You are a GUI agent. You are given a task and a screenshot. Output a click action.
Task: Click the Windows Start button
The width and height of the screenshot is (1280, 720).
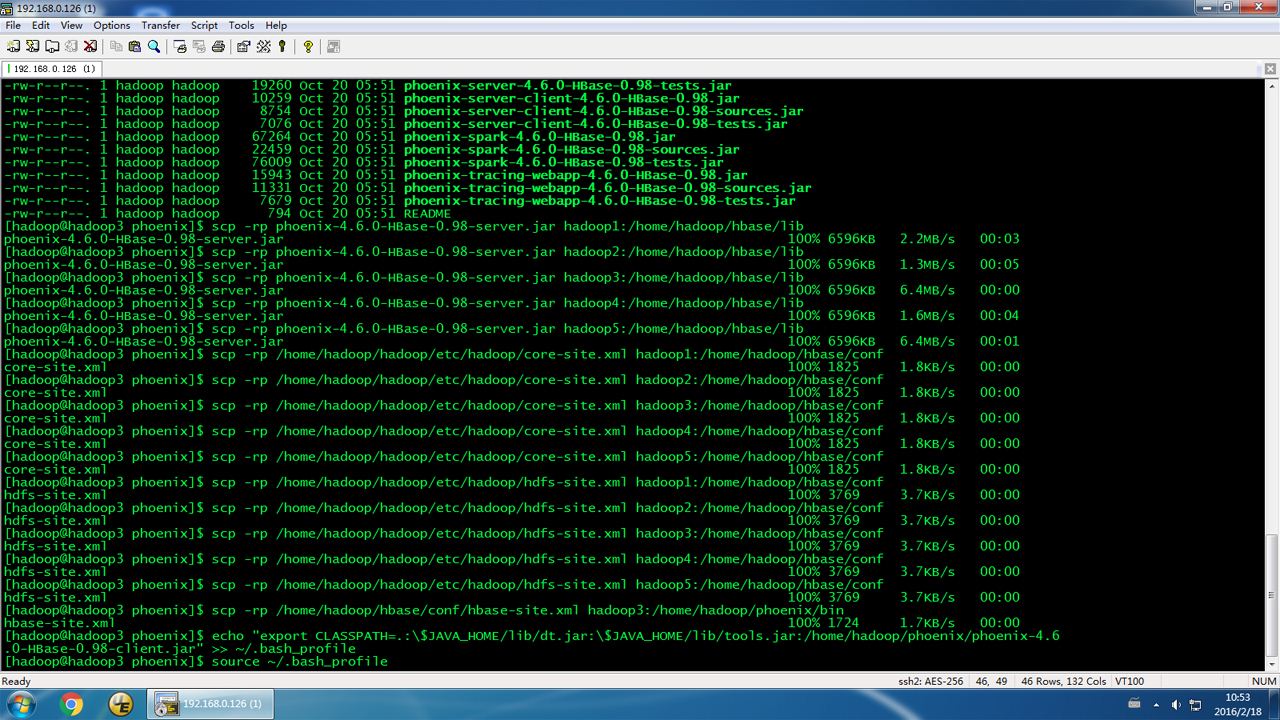(20, 705)
